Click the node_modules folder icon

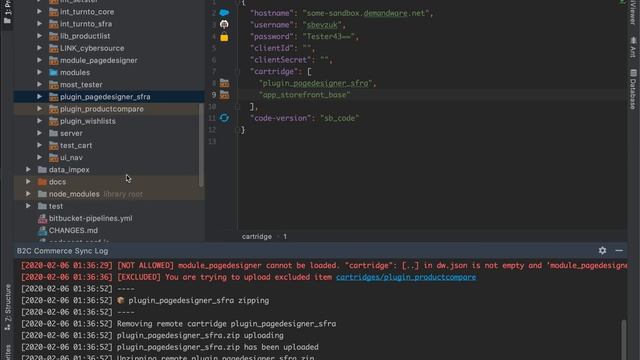tap(42, 194)
